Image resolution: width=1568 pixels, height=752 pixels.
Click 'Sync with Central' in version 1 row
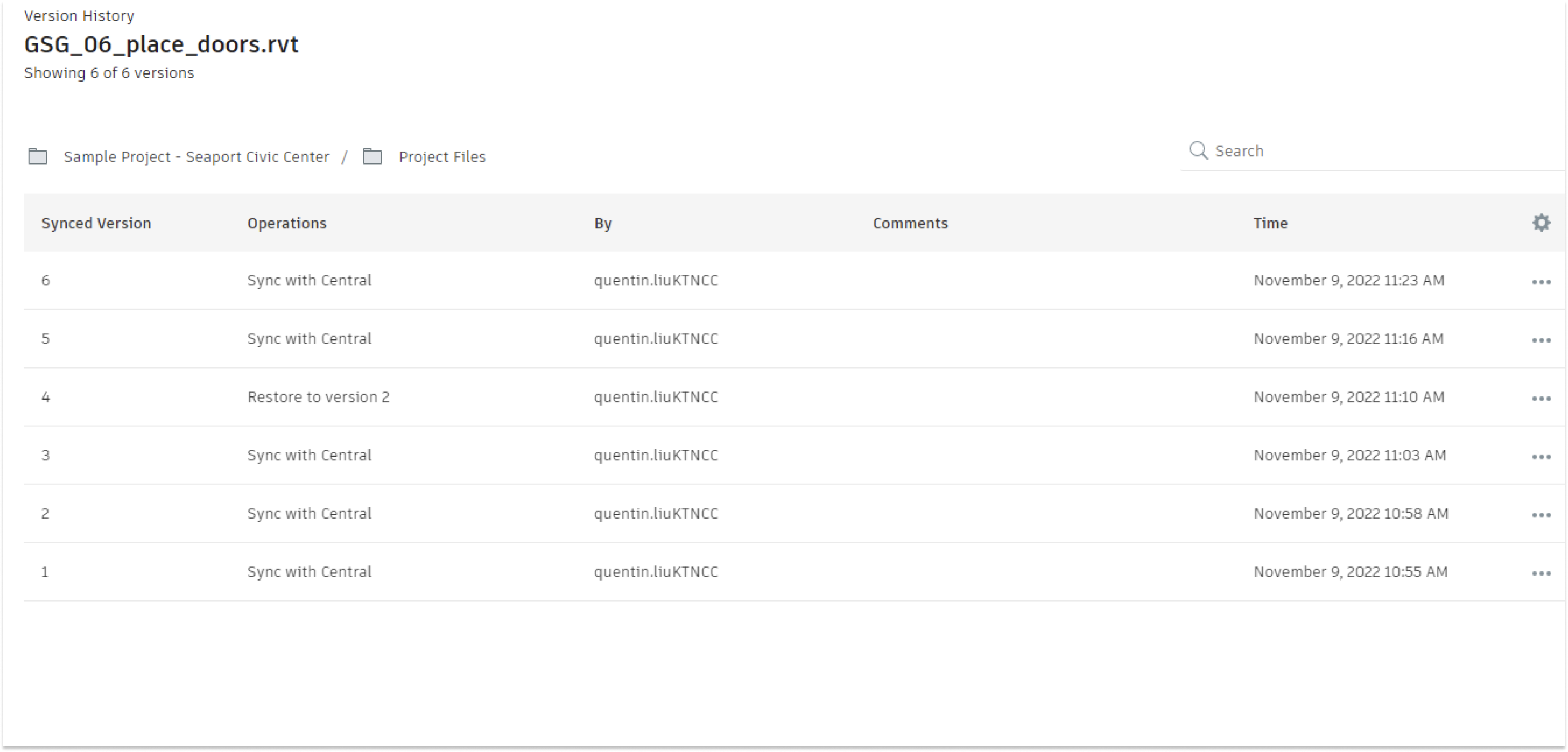[x=309, y=572]
